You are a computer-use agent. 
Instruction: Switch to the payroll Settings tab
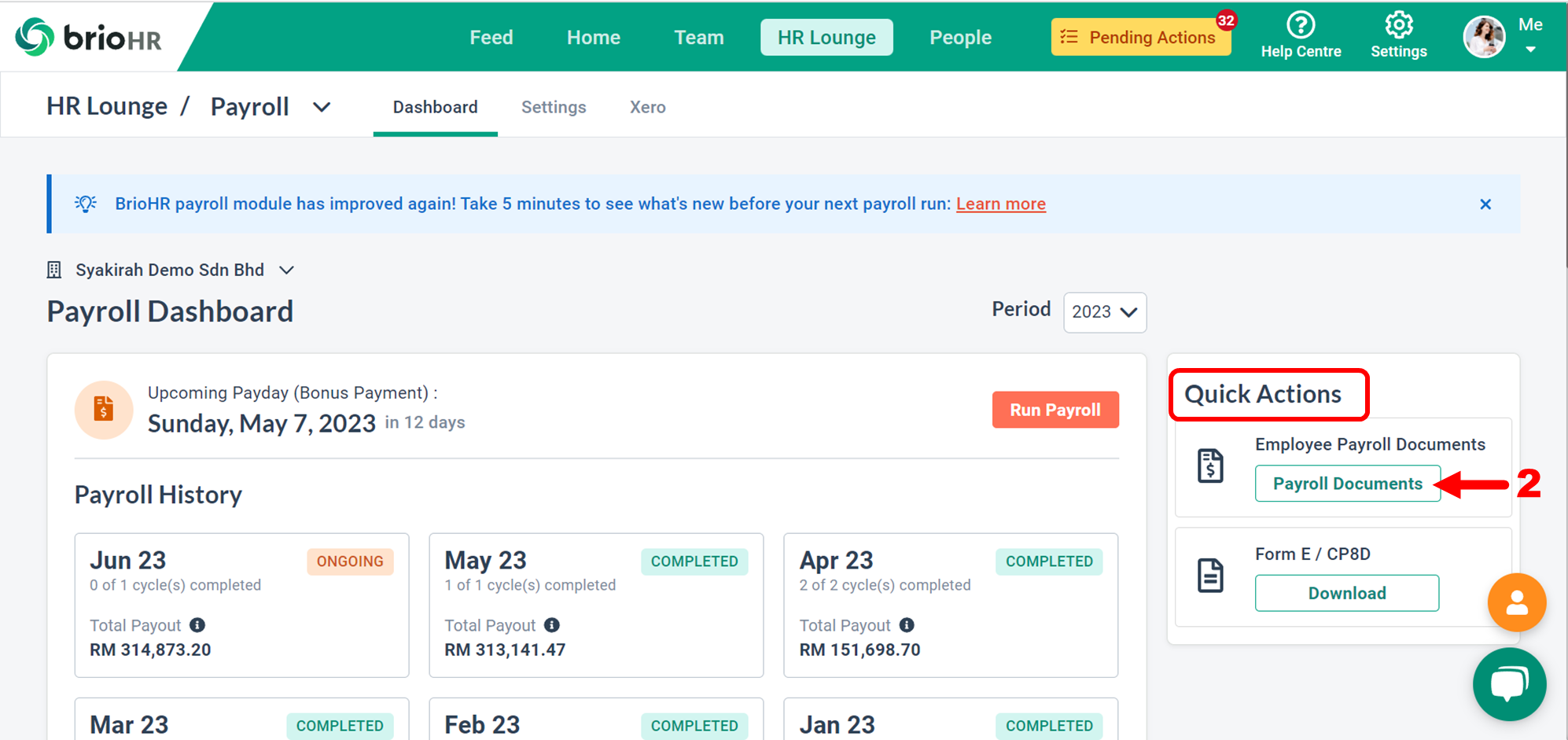tap(554, 107)
